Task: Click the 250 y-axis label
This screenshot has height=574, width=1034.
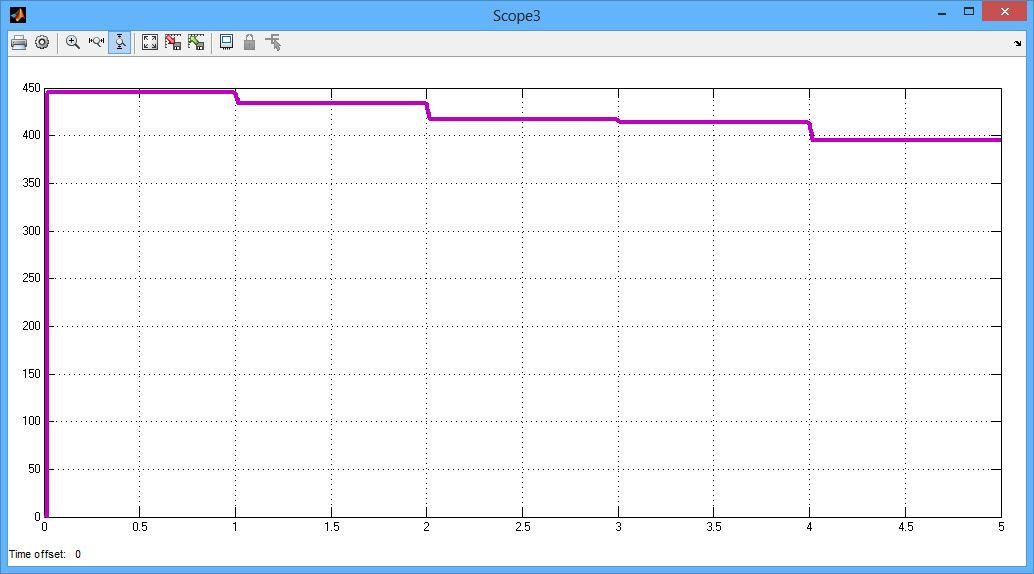Action: [31, 278]
